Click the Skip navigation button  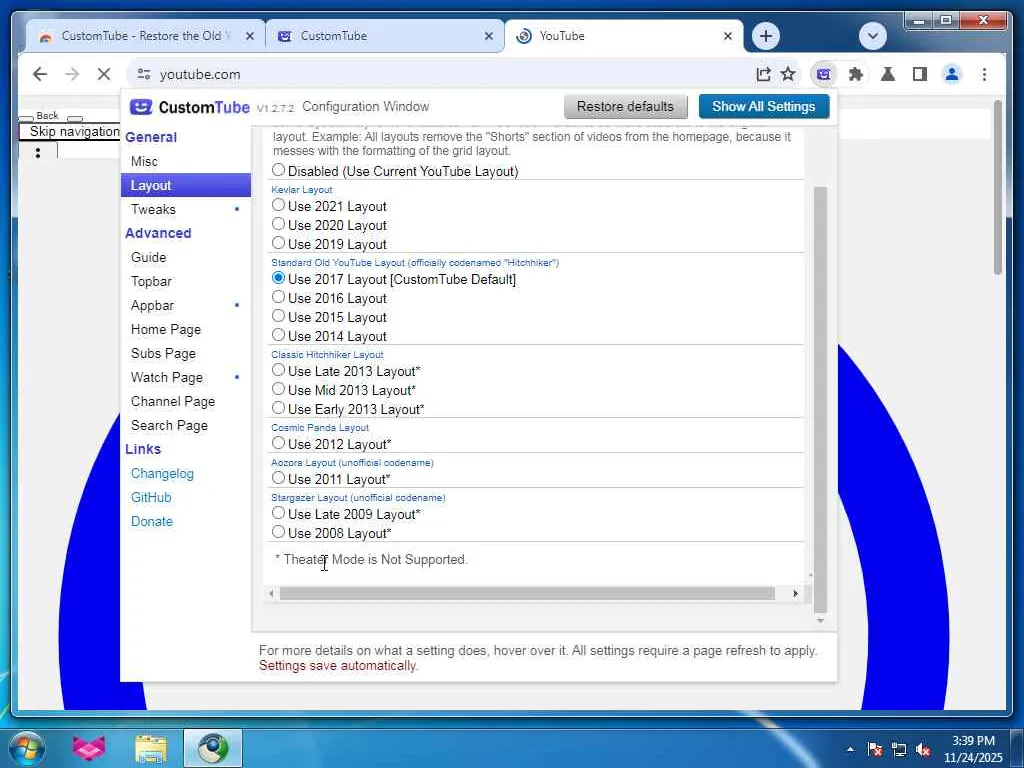point(71,131)
